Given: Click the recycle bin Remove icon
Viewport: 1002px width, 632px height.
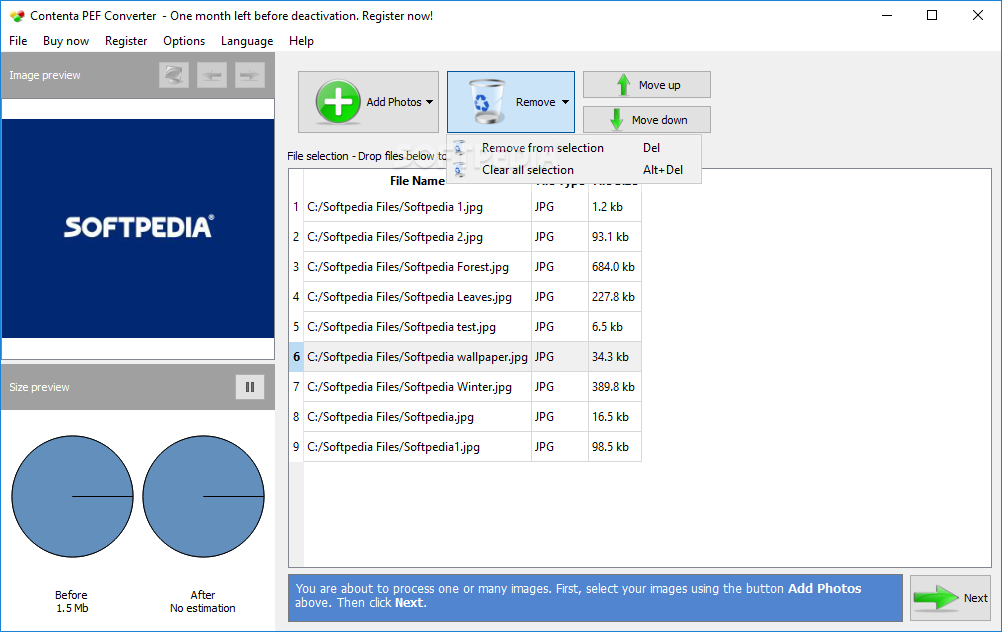Looking at the screenshot, I should click(x=486, y=102).
